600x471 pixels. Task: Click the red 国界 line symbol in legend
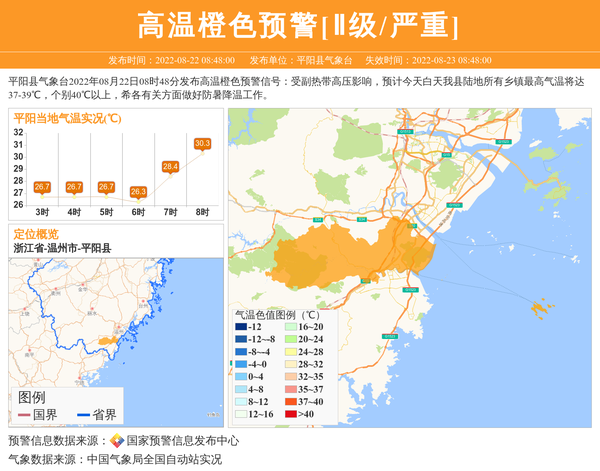[24, 415]
